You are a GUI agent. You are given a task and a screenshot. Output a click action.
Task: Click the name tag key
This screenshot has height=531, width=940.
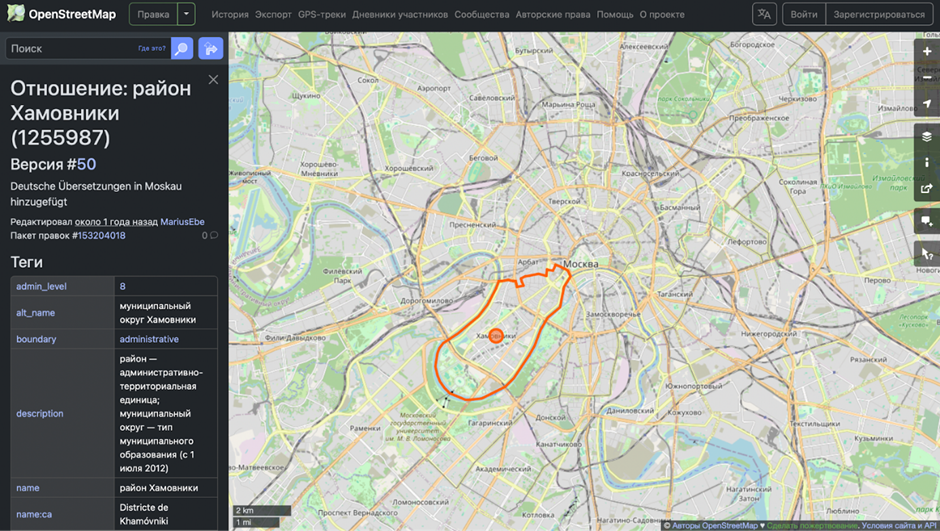28,488
